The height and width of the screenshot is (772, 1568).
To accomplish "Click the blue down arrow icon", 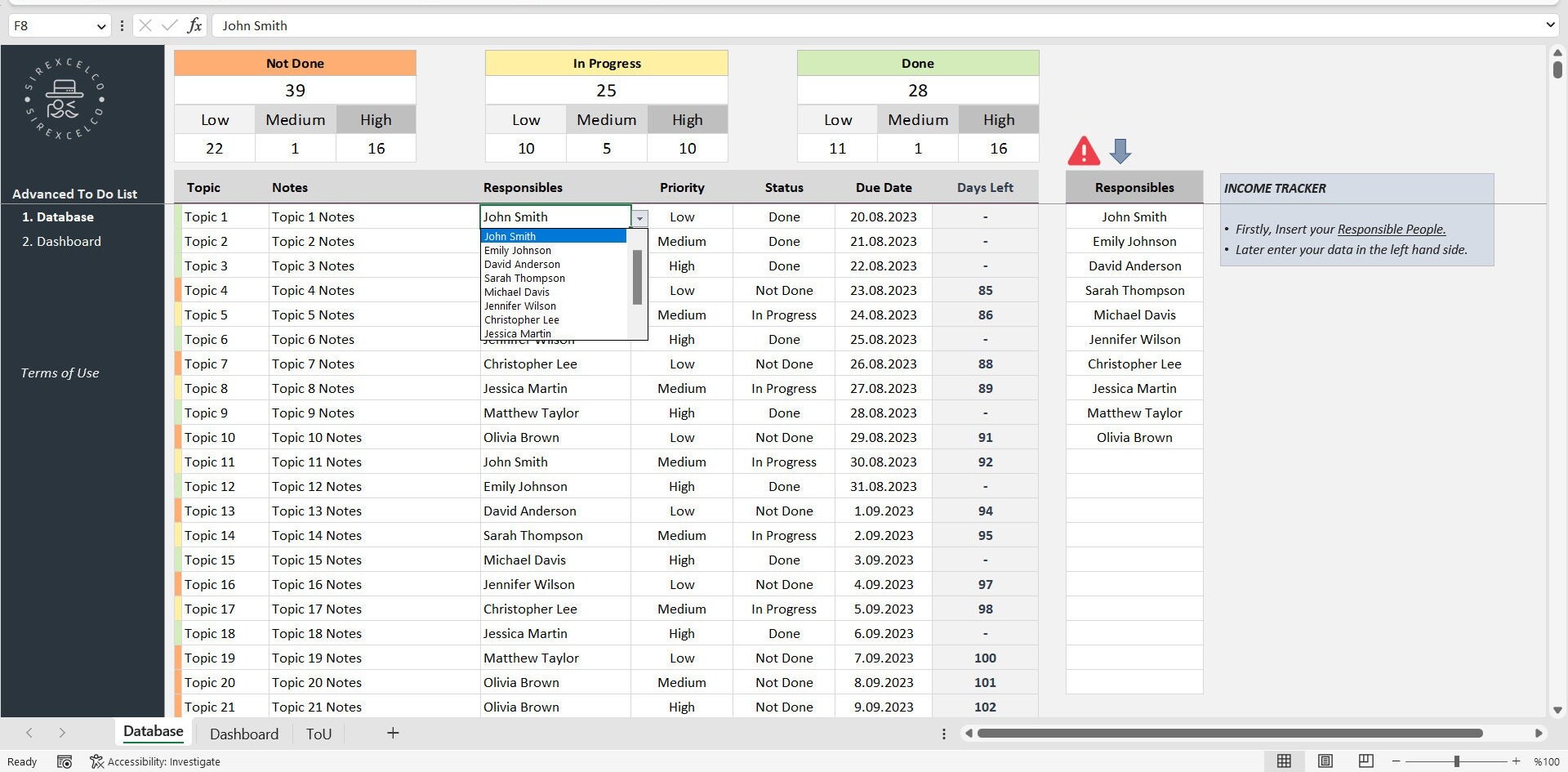I will (1120, 150).
